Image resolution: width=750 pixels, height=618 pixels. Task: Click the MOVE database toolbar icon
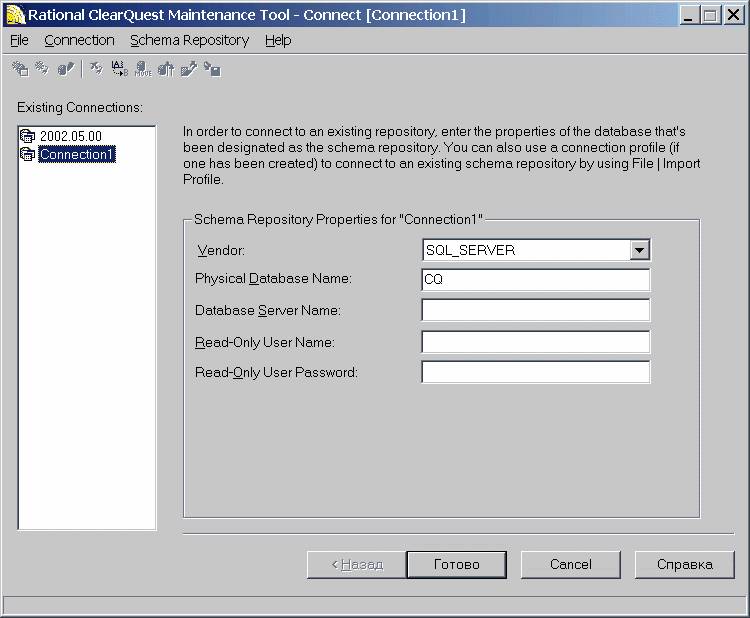point(143,69)
